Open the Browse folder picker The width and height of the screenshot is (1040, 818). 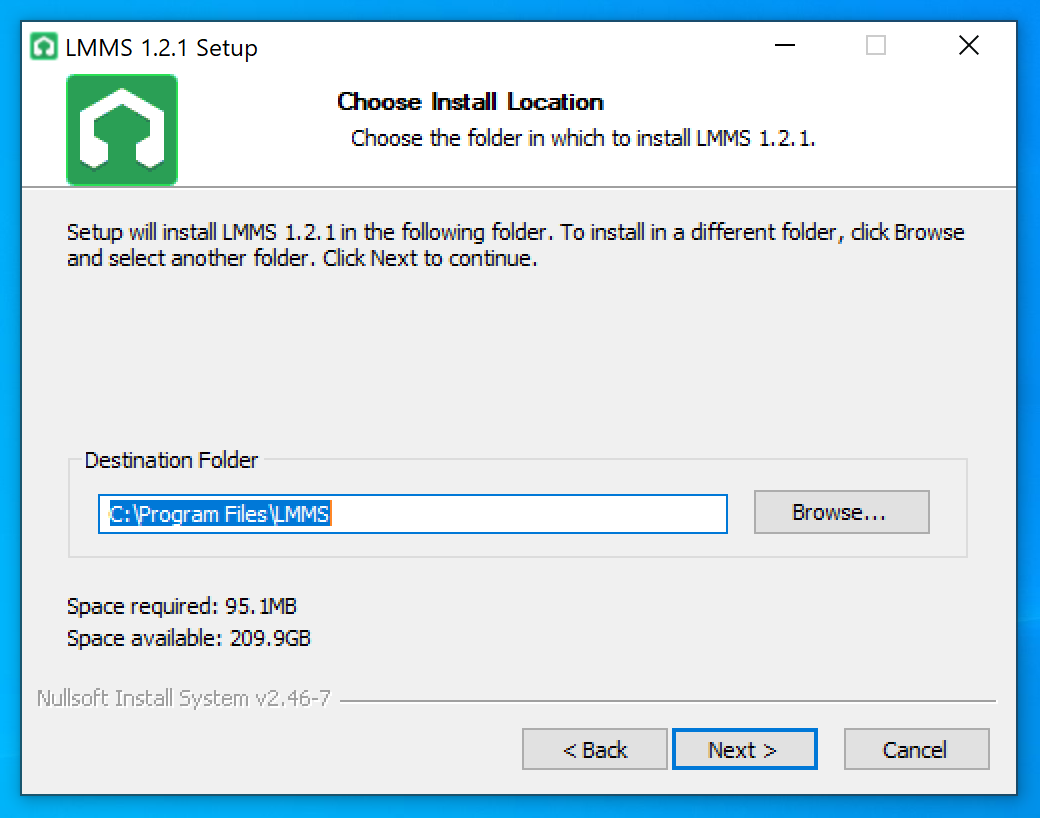[x=841, y=511]
